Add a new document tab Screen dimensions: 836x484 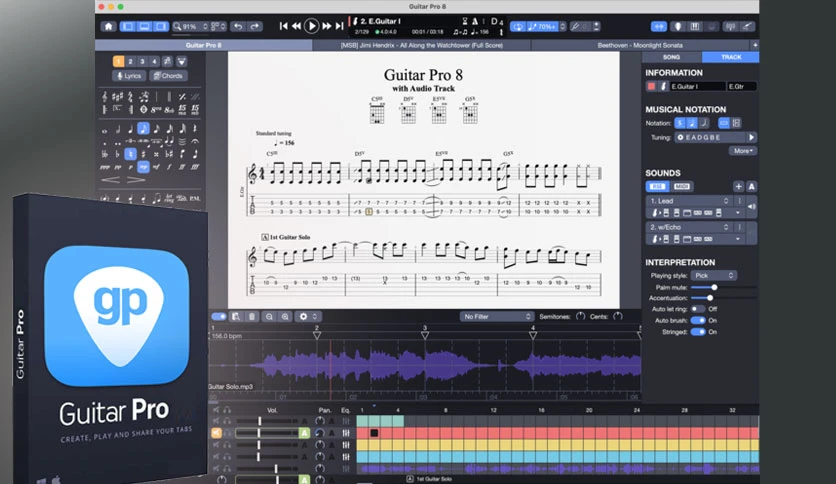755,45
